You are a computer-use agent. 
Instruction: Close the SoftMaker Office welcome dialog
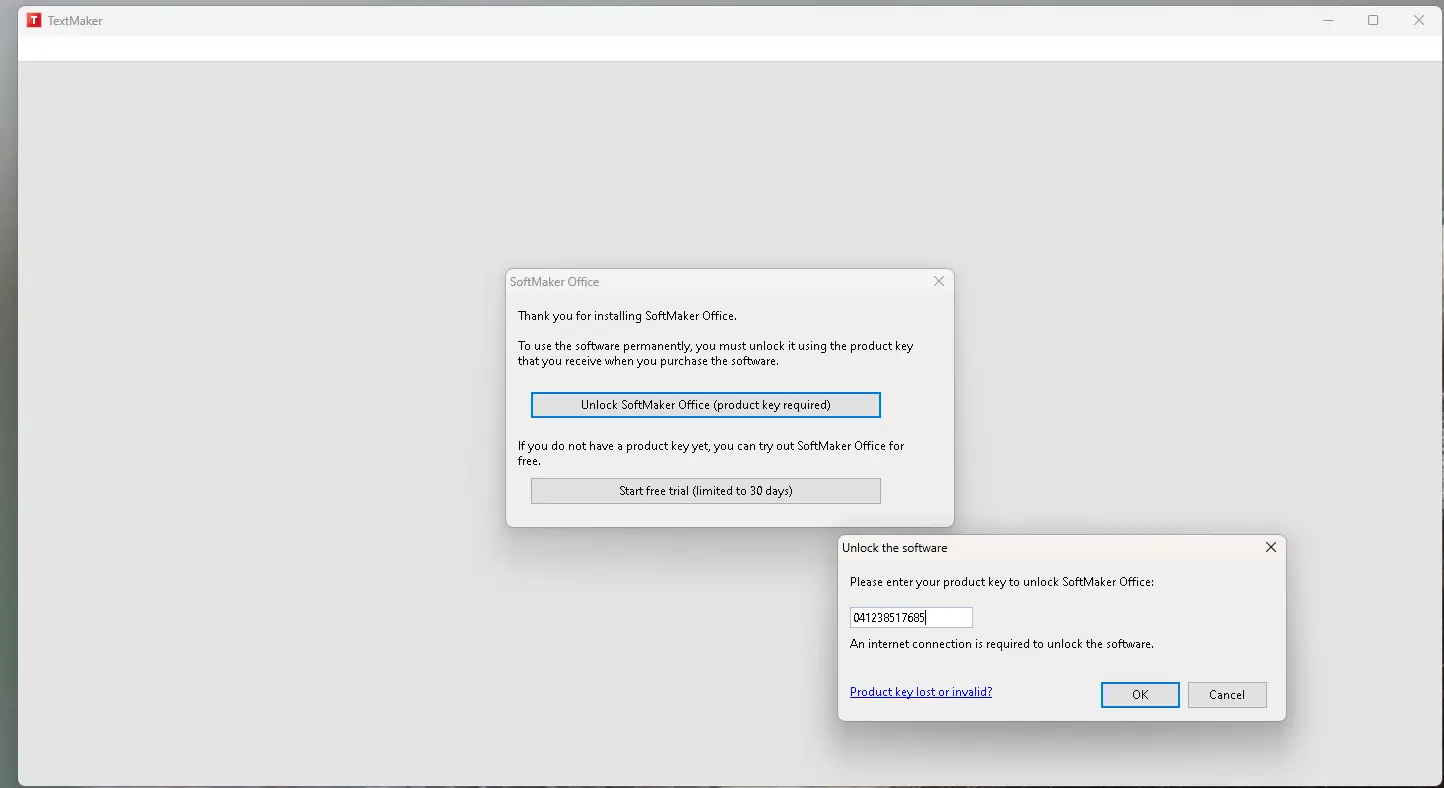938,281
